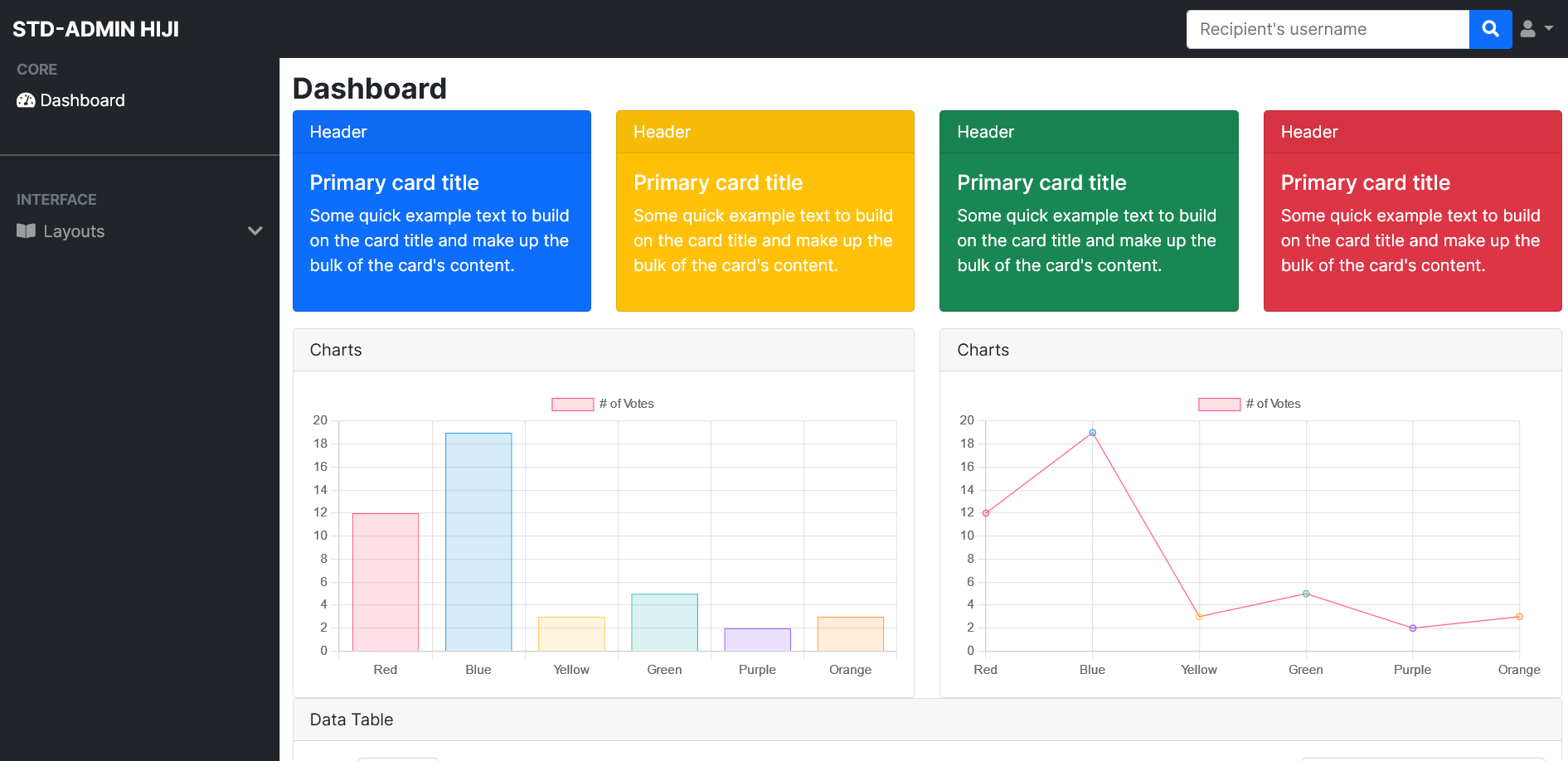Open the user account dropdown menu

[1536, 29]
